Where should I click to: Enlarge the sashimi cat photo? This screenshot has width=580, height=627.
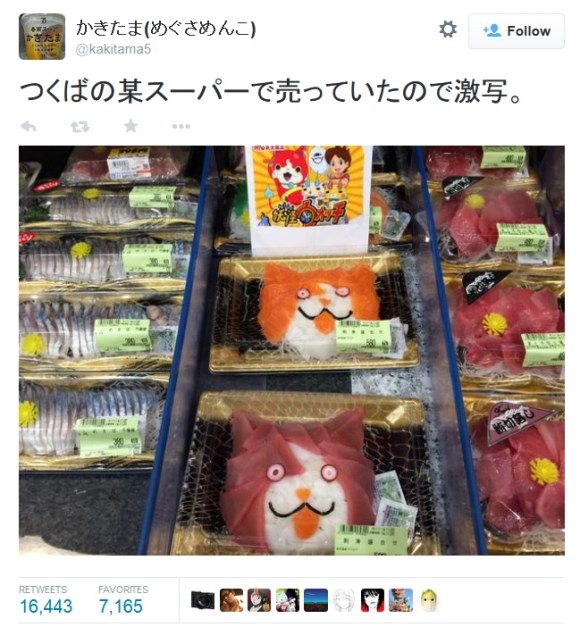point(292,350)
